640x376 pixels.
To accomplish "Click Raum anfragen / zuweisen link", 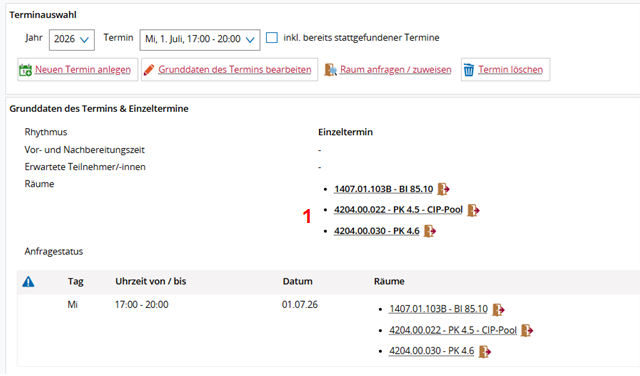I will 396,70.
